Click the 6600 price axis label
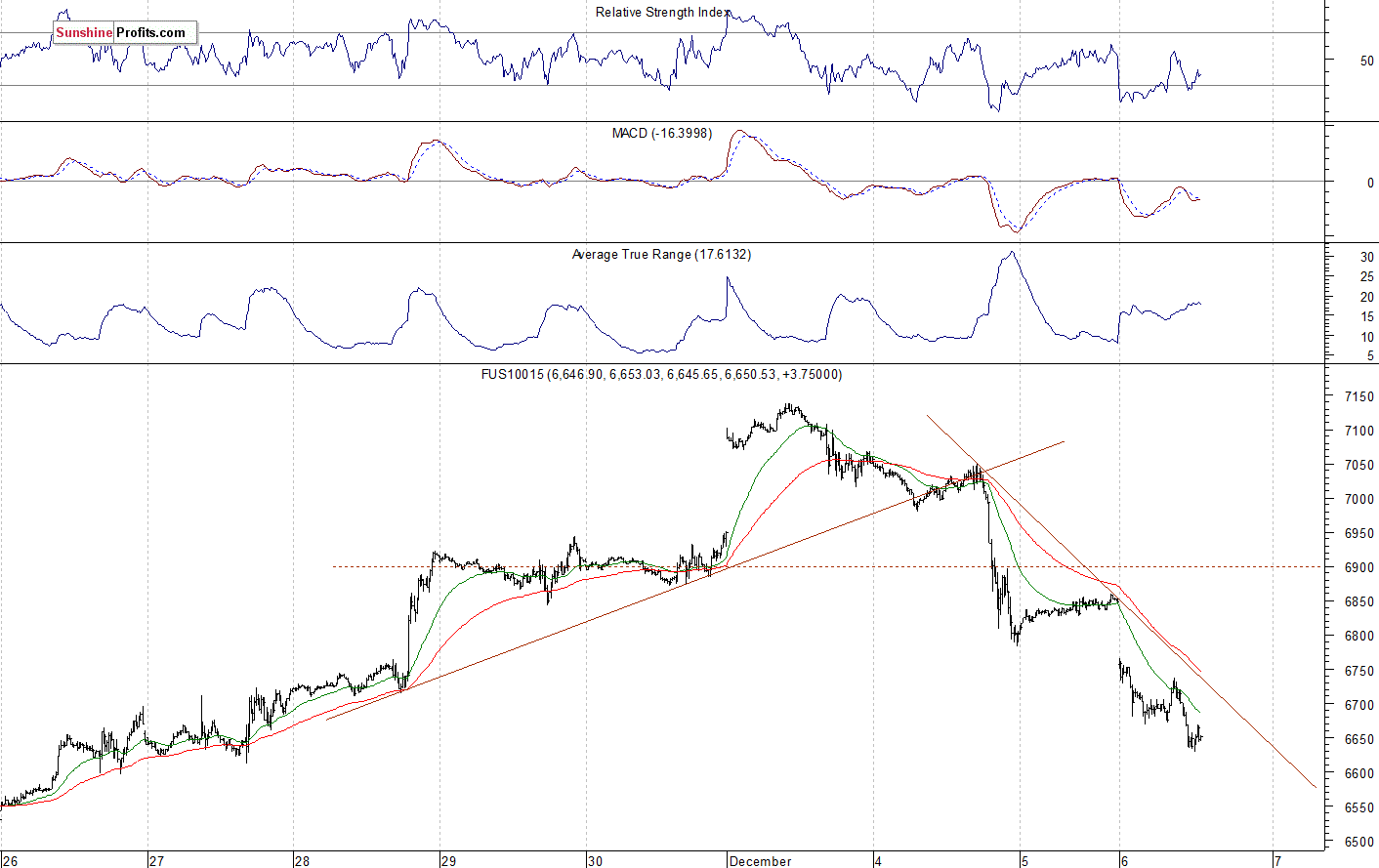The height and width of the screenshot is (868, 1379). coord(1358,774)
